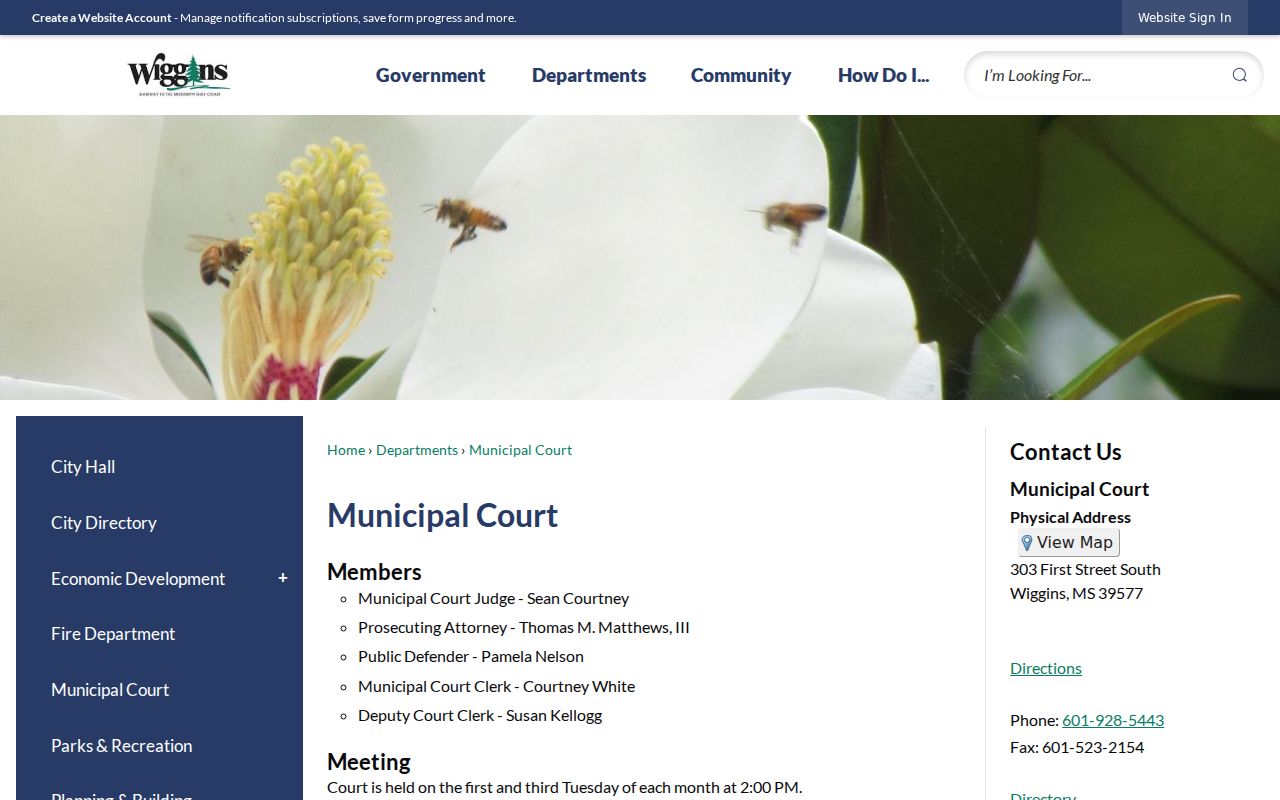The height and width of the screenshot is (800, 1280).
Task: Click the search magnifier icon
Action: tap(1239, 75)
